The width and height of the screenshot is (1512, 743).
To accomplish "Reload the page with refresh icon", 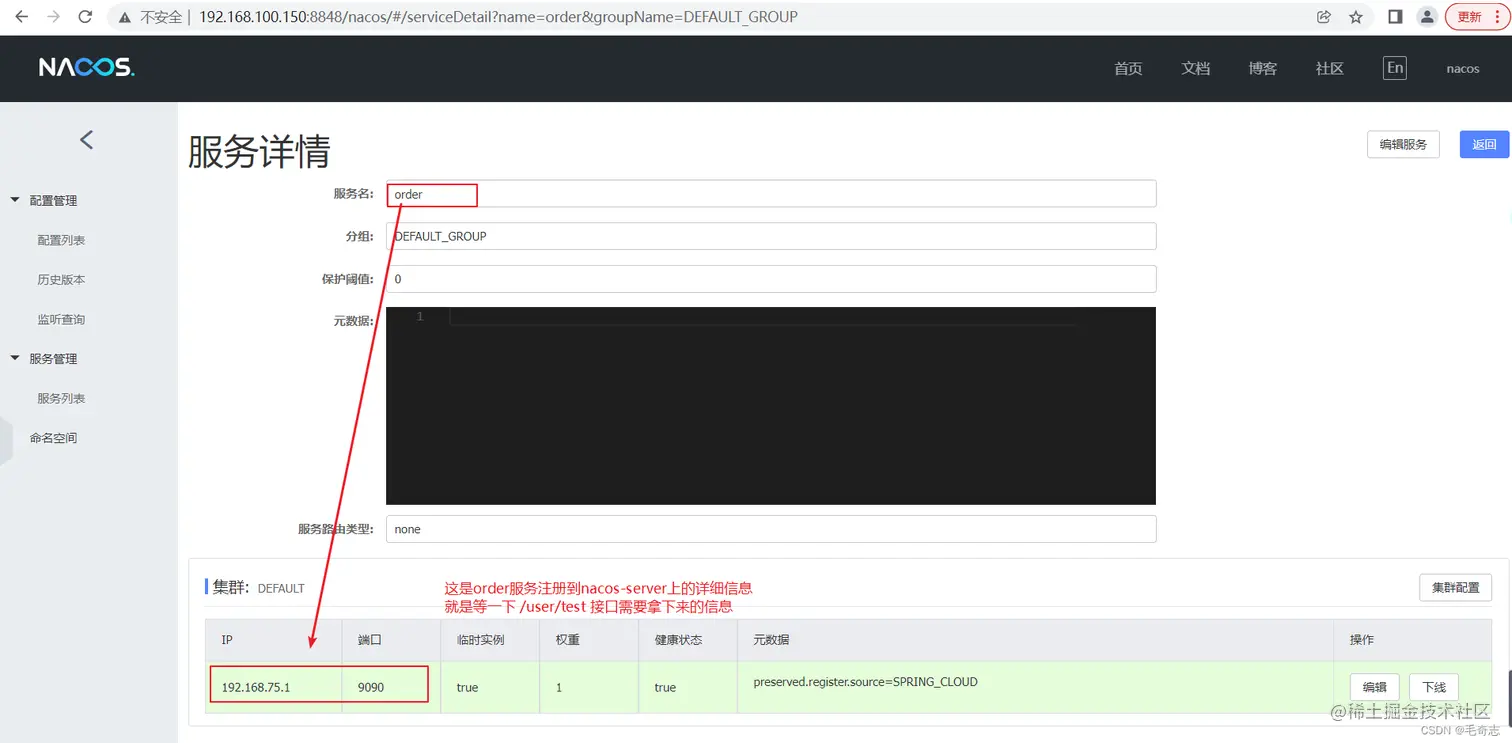I will coord(86,17).
